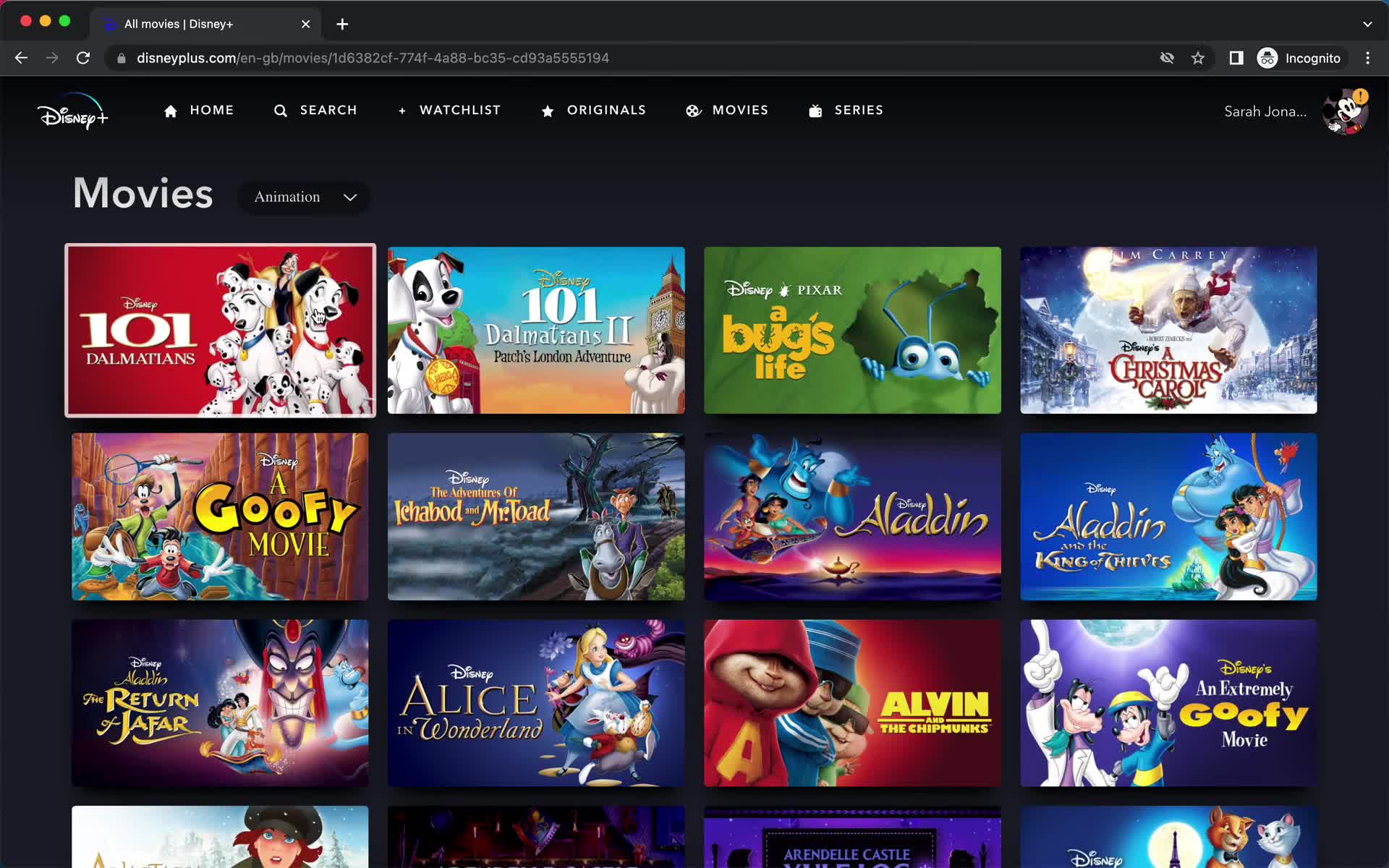The image size is (1389, 868).
Task: Open The Return of Jafar tile
Action: [220, 703]
